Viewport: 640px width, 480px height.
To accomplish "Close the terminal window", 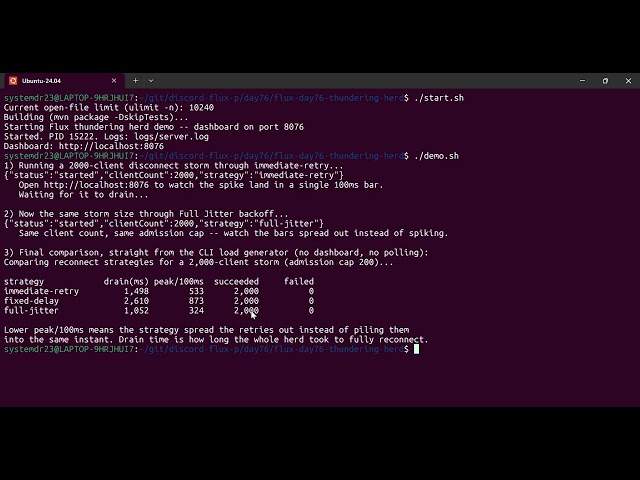I will [629, 81].
